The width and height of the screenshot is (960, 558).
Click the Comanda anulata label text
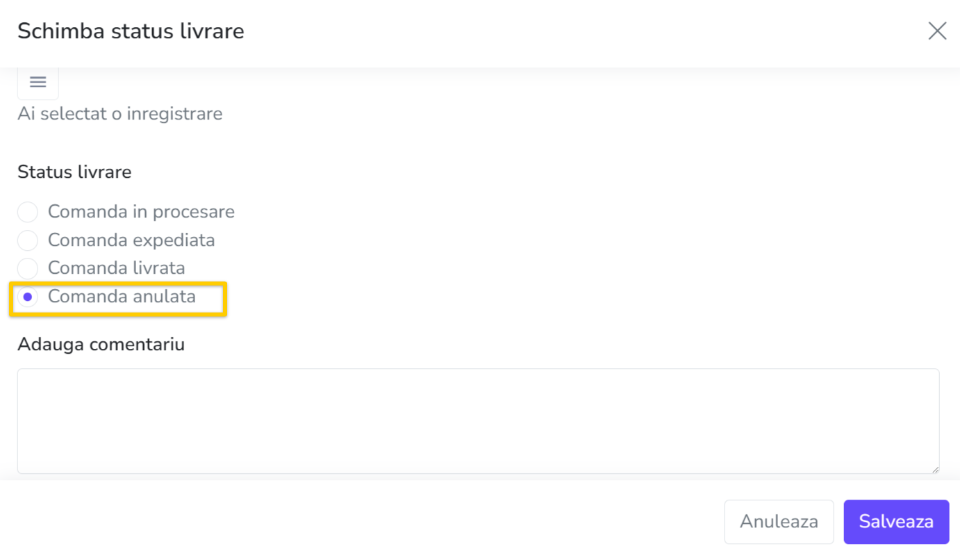click(122, 296)
